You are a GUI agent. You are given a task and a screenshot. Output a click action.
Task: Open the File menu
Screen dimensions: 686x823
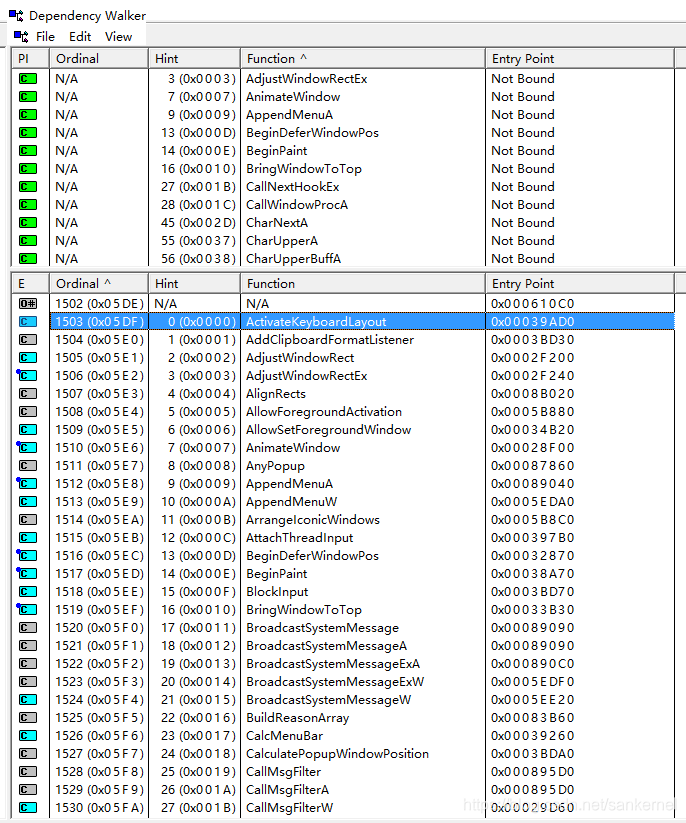[x=45, y=37]
